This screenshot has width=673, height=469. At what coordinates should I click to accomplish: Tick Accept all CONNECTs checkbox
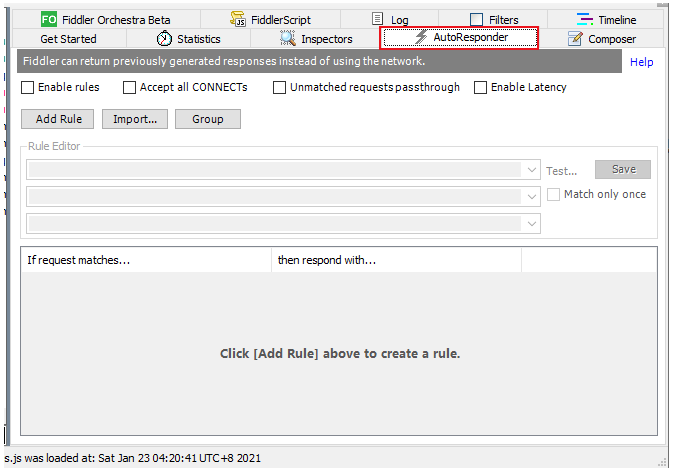tap(129, 88)
